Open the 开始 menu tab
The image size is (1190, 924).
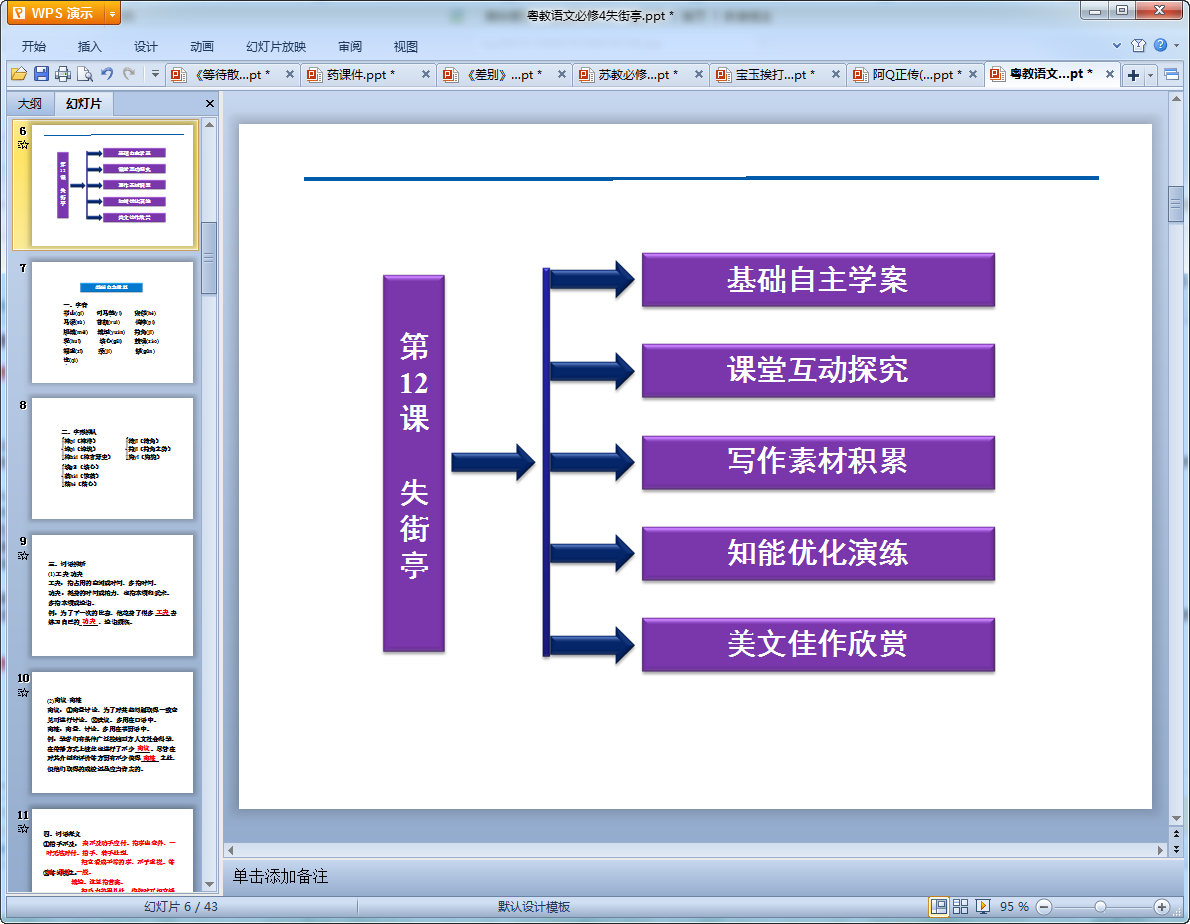[33, 46]
